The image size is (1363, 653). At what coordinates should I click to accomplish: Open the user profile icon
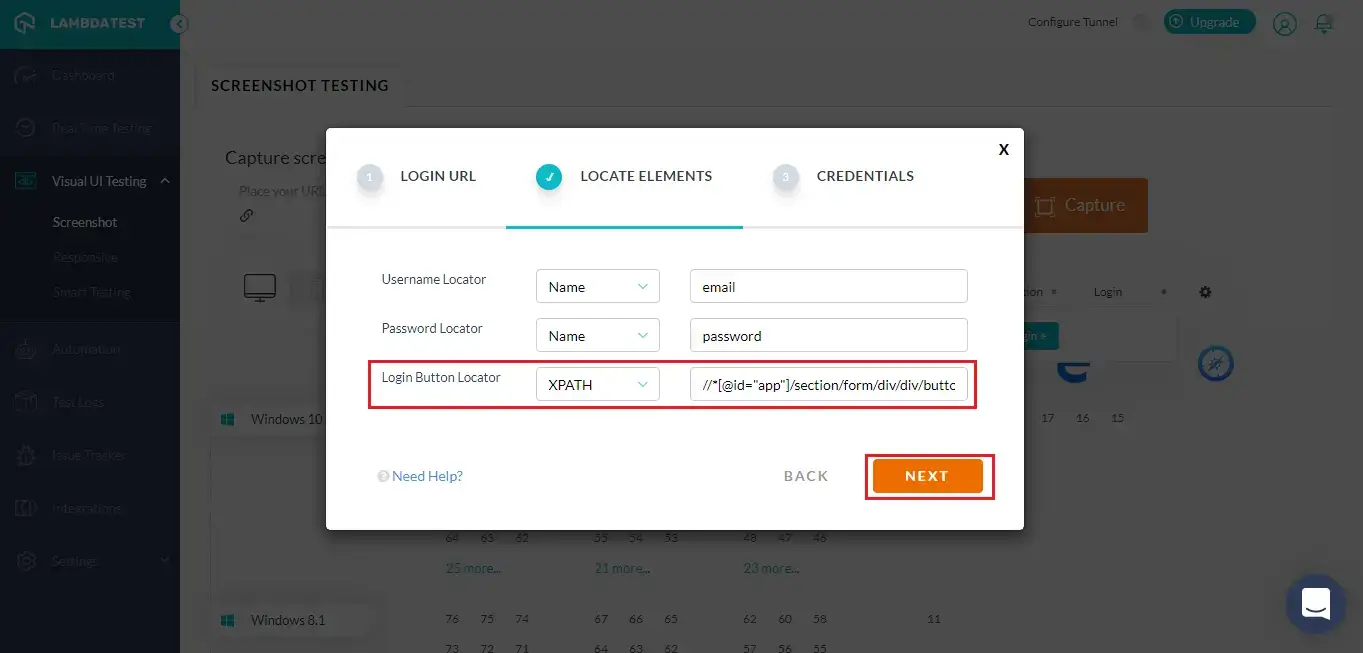coord(1284,23)
